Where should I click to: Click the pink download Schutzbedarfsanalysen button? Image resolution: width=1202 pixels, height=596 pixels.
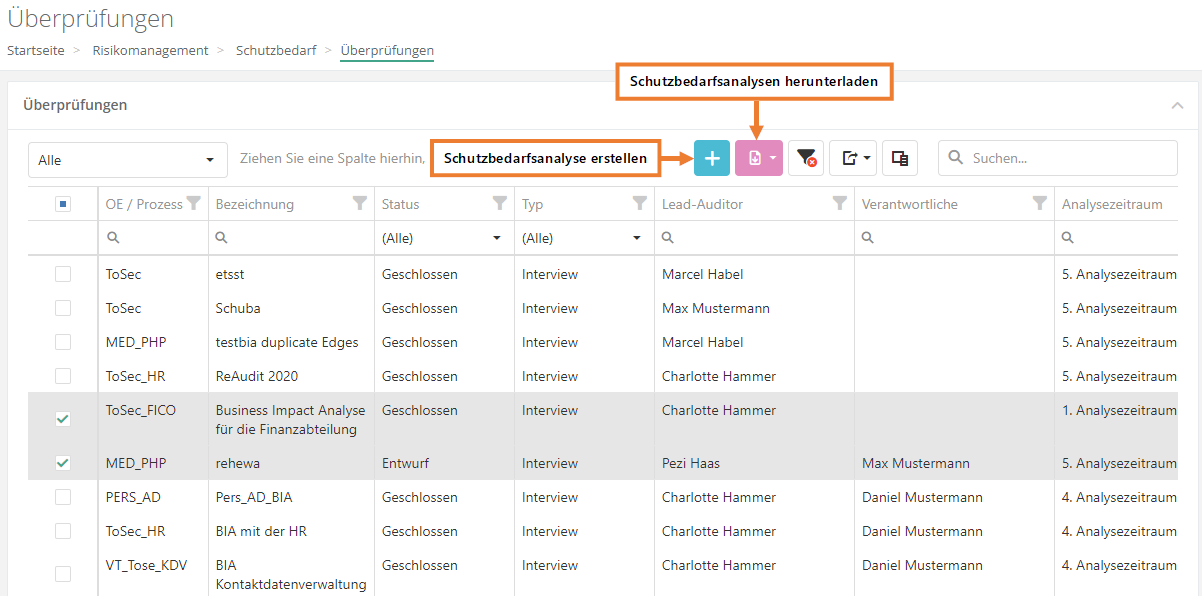coord(758,158)
